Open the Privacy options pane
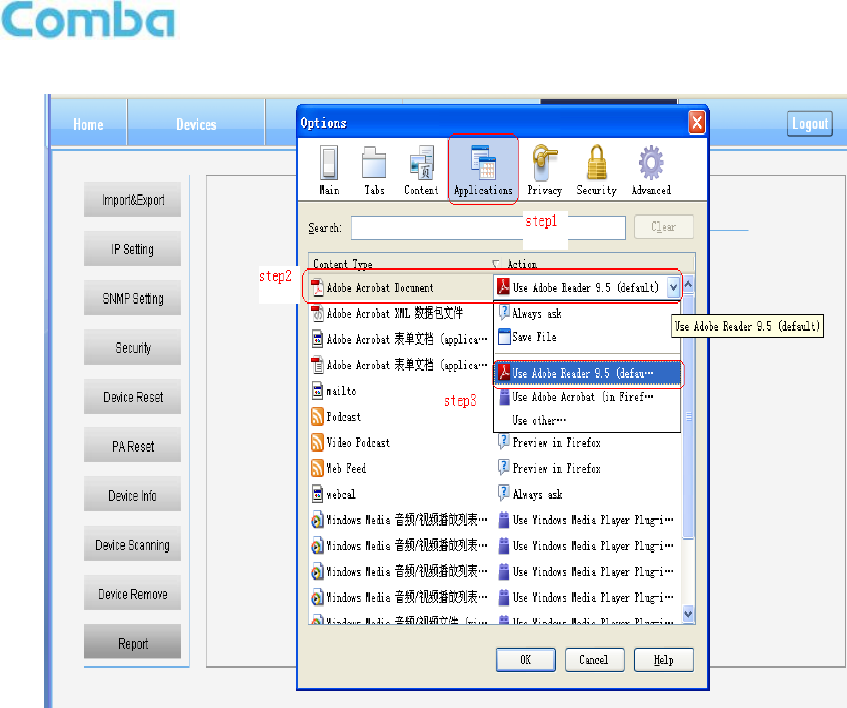Screen dimensions: 847x708 tap(544, 170)
